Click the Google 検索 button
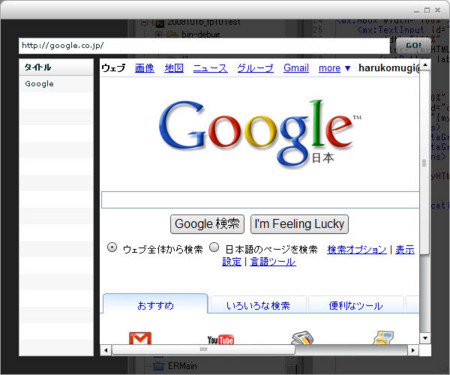The image size is (450, 375). (x=207, y=224)
